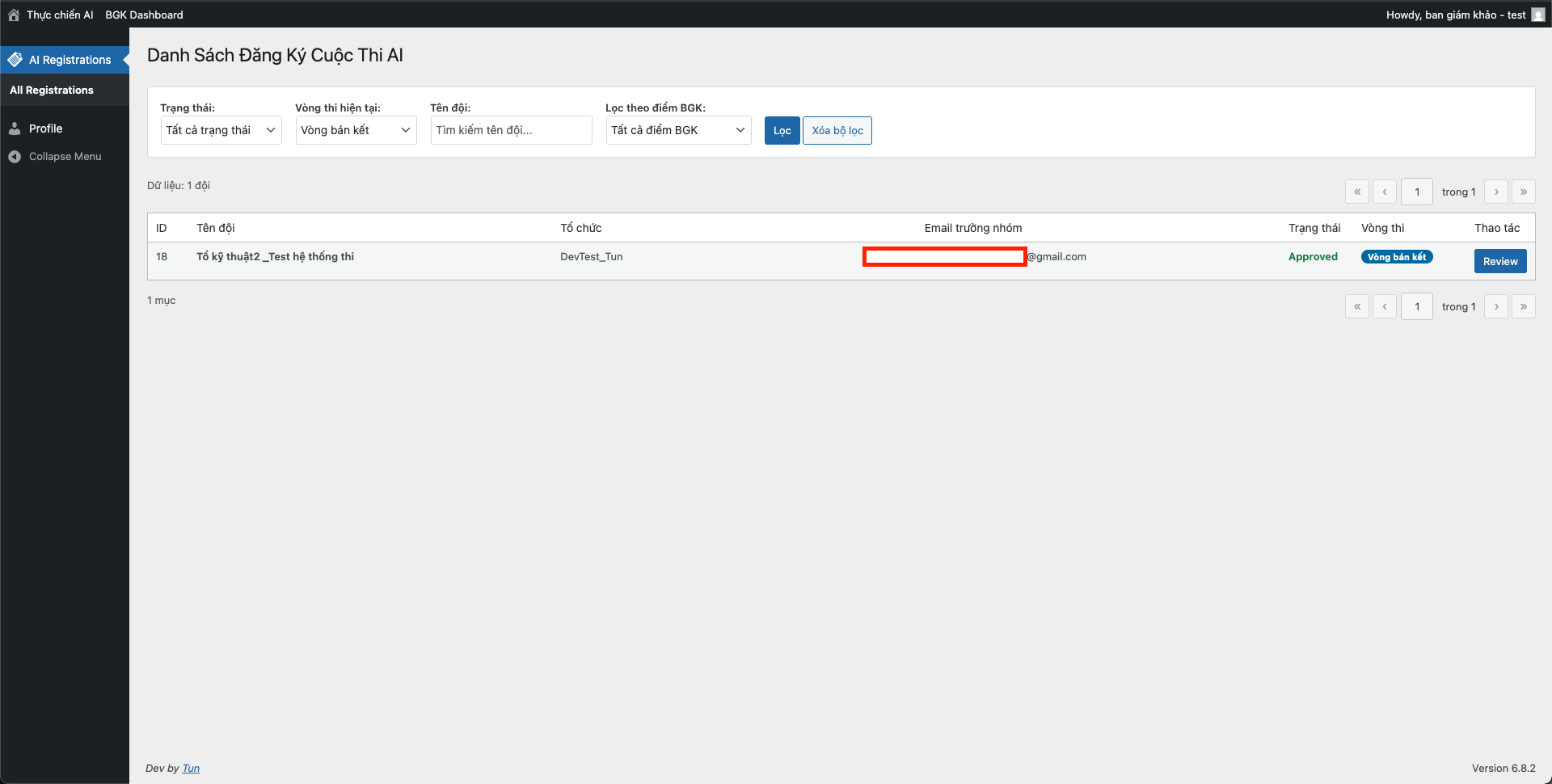Expand the Lọc theo điểm BGK dropdown
The height and width of the screenshot is (784, 1552).
point(677,130)
